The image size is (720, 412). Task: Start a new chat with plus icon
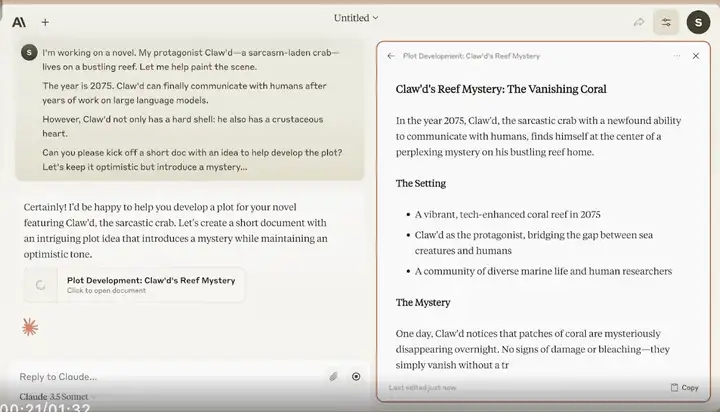pyautogui.click(x=45, y=22)
